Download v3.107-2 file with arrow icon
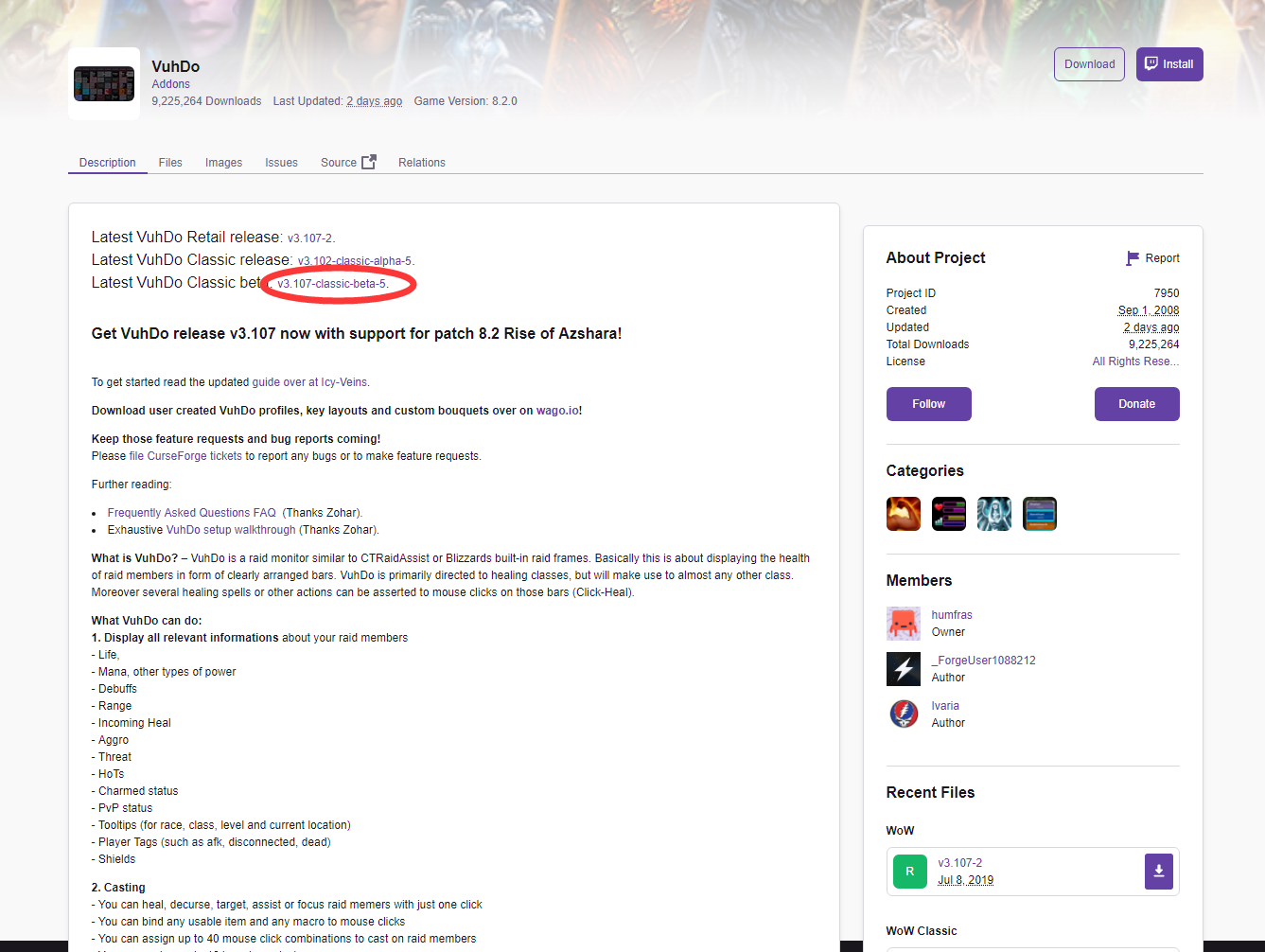 1158,872
